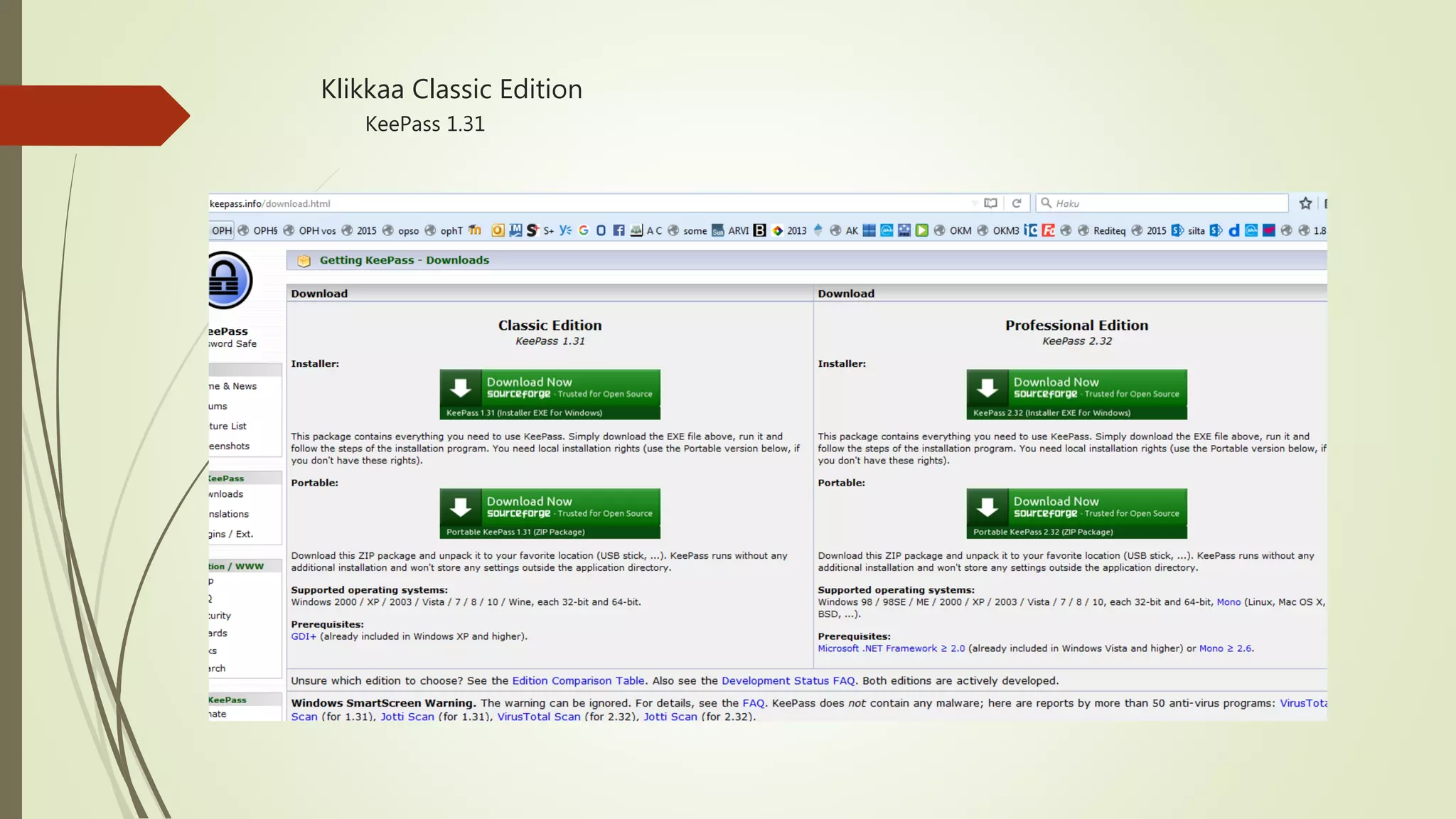The height and width of the screenshot is (819, 1456).
Task: Open the Yammer bookmark icon
Action: (565, 230)
